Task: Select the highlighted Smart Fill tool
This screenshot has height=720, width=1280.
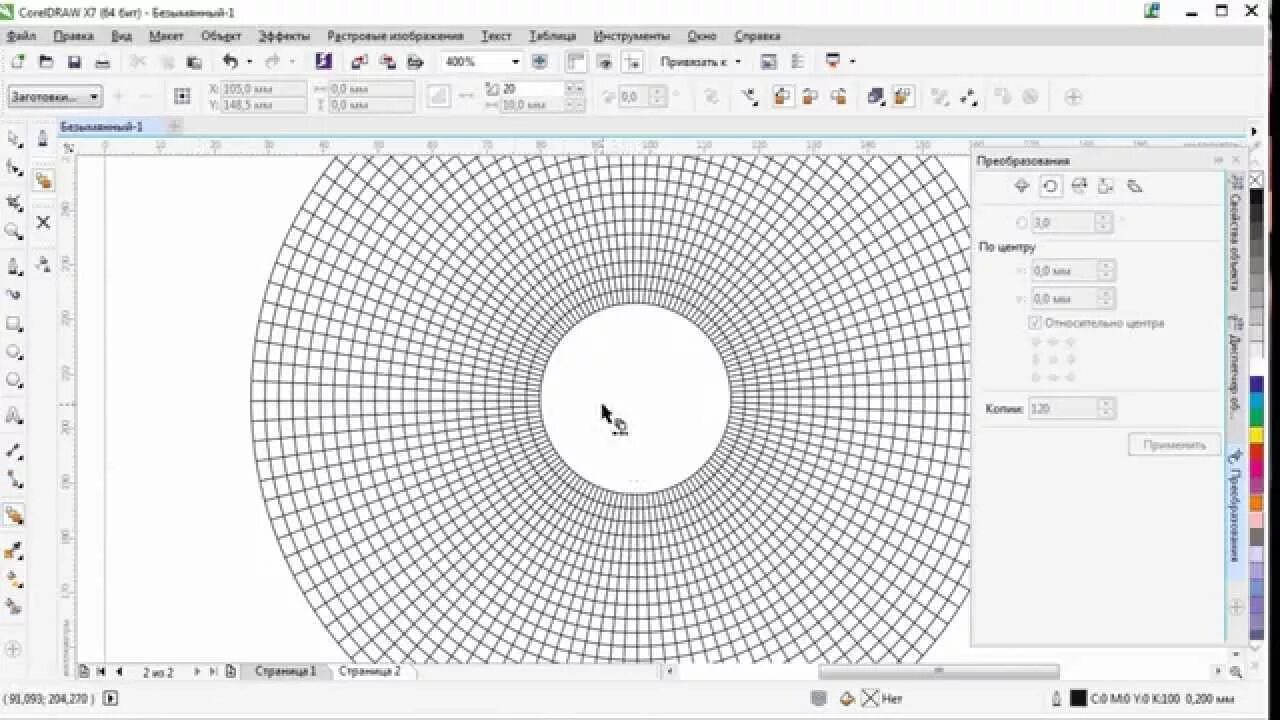Action: point(14,515)
